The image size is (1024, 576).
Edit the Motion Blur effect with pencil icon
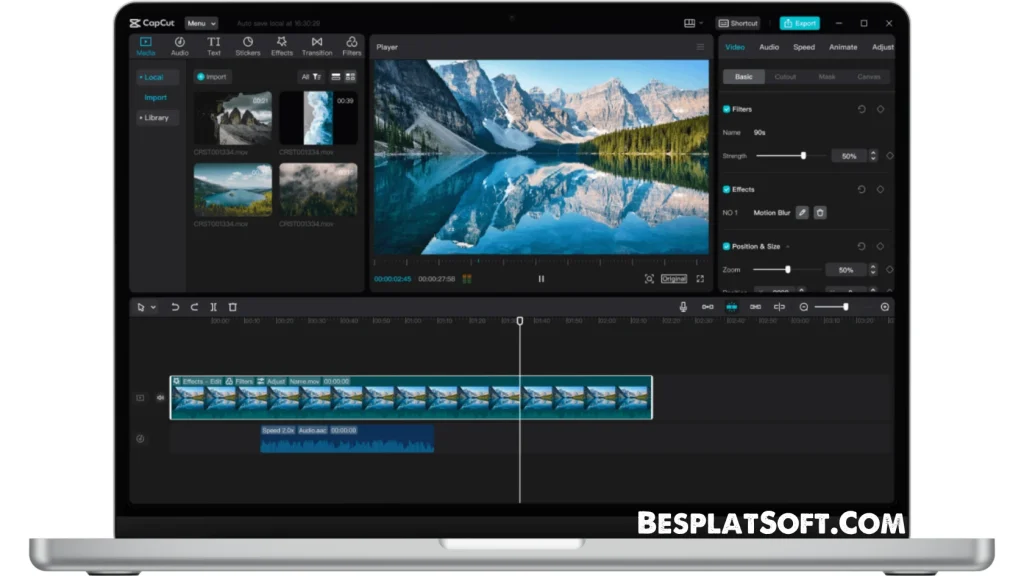pos(802,213)
